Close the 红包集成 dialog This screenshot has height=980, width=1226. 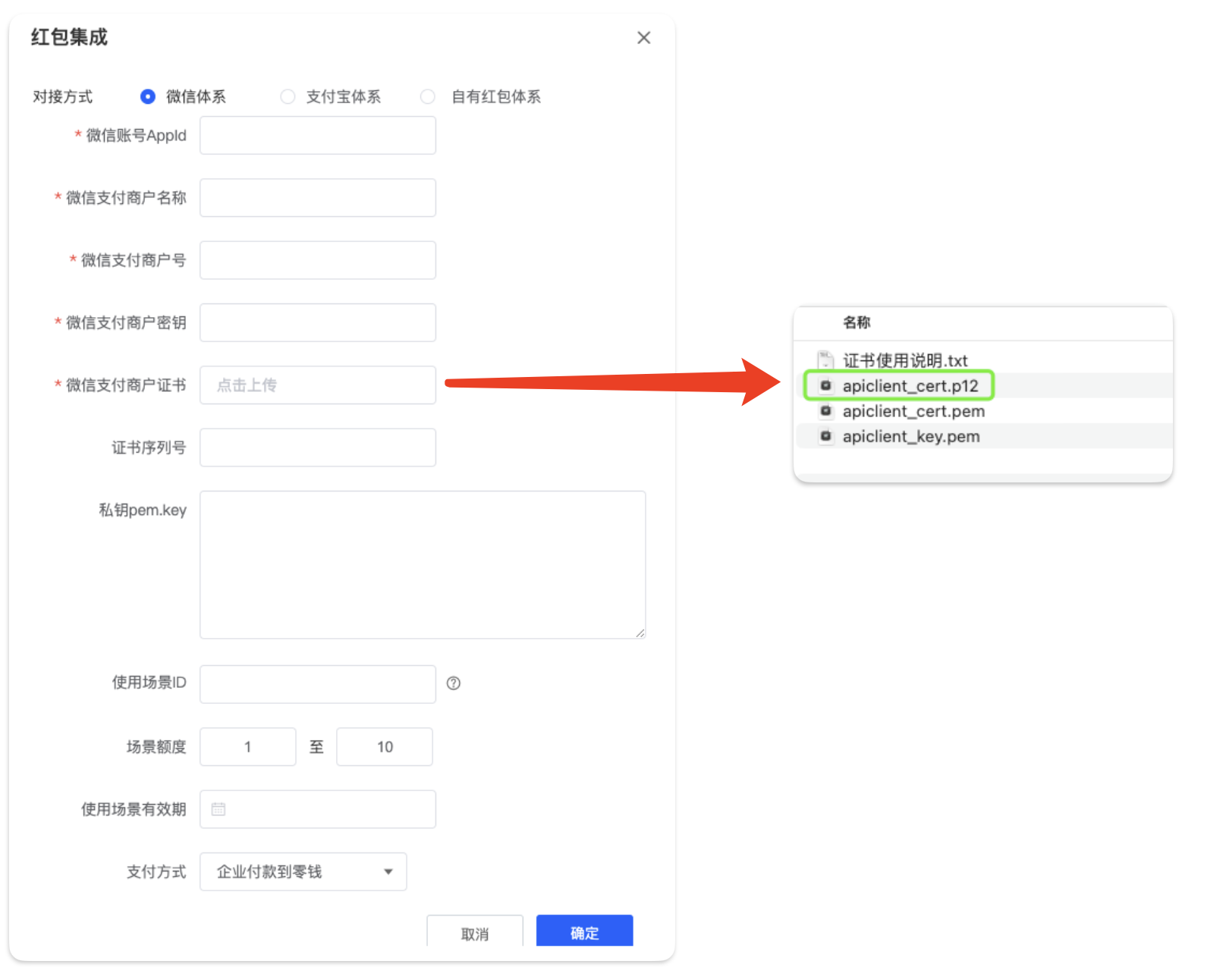point(643,38)
